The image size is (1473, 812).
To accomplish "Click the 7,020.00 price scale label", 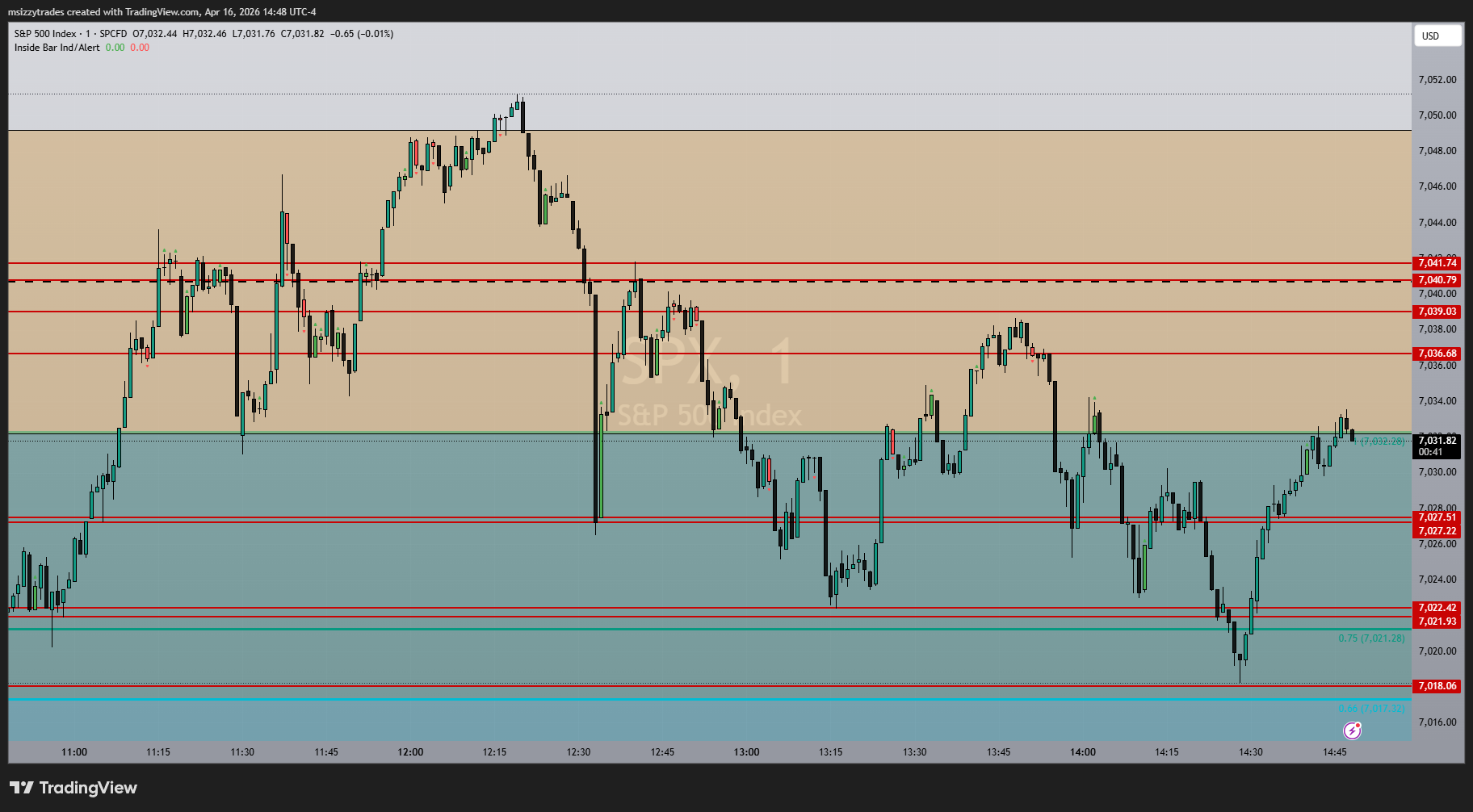I will click(x=1437, y=651).
